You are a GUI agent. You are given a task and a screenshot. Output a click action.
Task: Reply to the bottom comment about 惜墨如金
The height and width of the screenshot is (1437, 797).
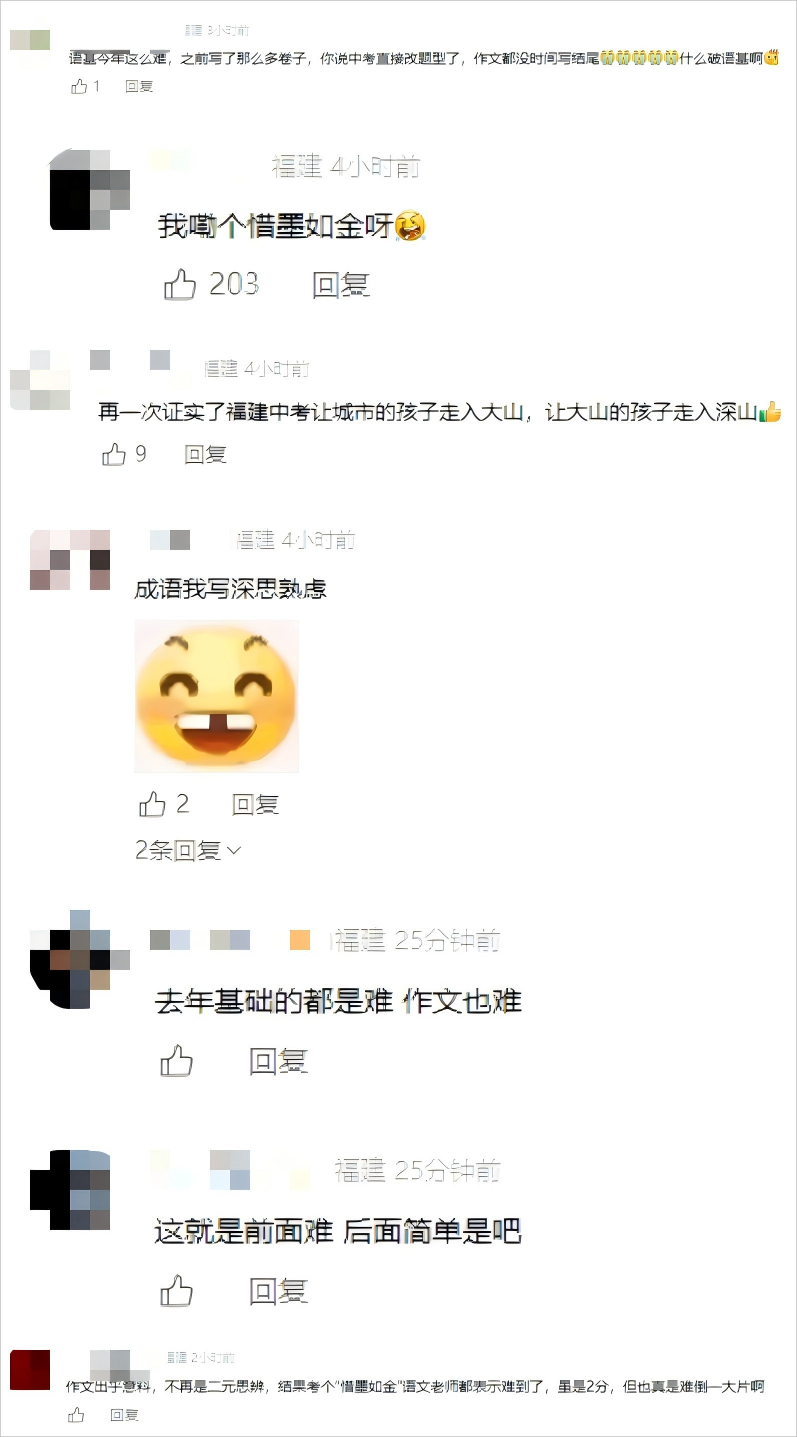point(124,1415)
